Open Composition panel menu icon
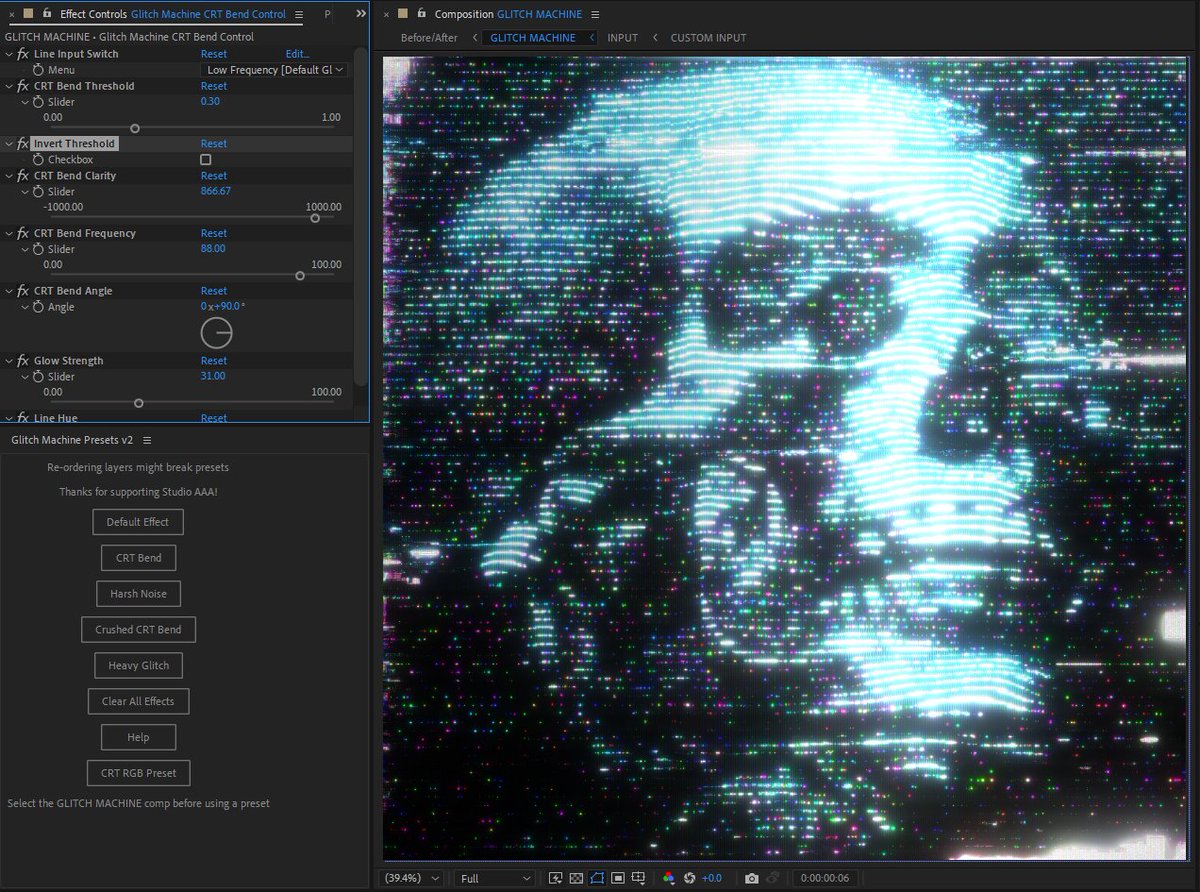The width and height of the screenshot is (1200, 892). [595, 15]
